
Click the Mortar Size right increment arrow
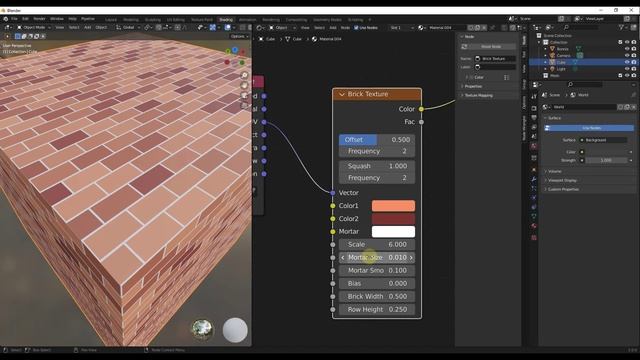coord(411,258)
